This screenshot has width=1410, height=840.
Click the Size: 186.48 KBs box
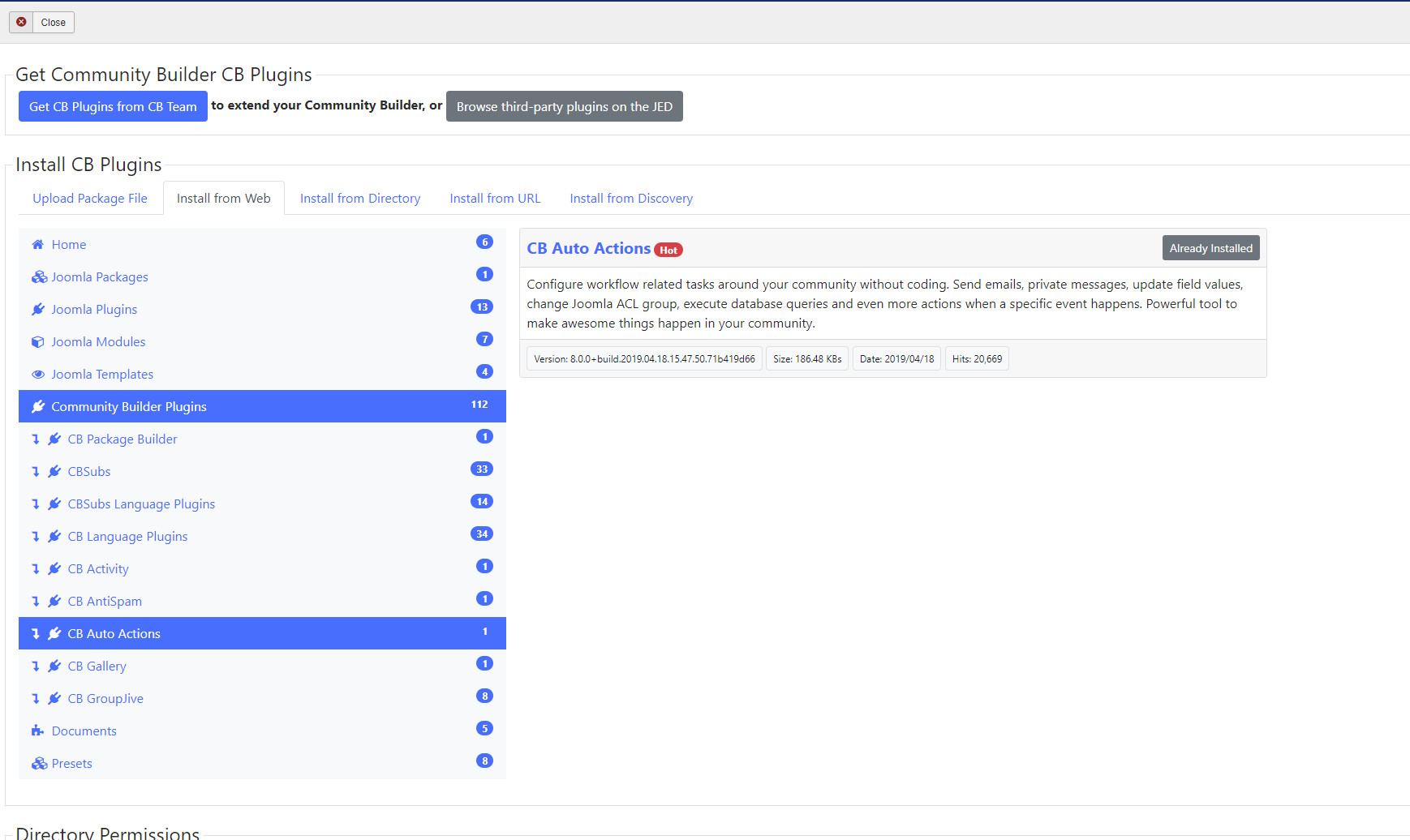click(x=807, y=358)
